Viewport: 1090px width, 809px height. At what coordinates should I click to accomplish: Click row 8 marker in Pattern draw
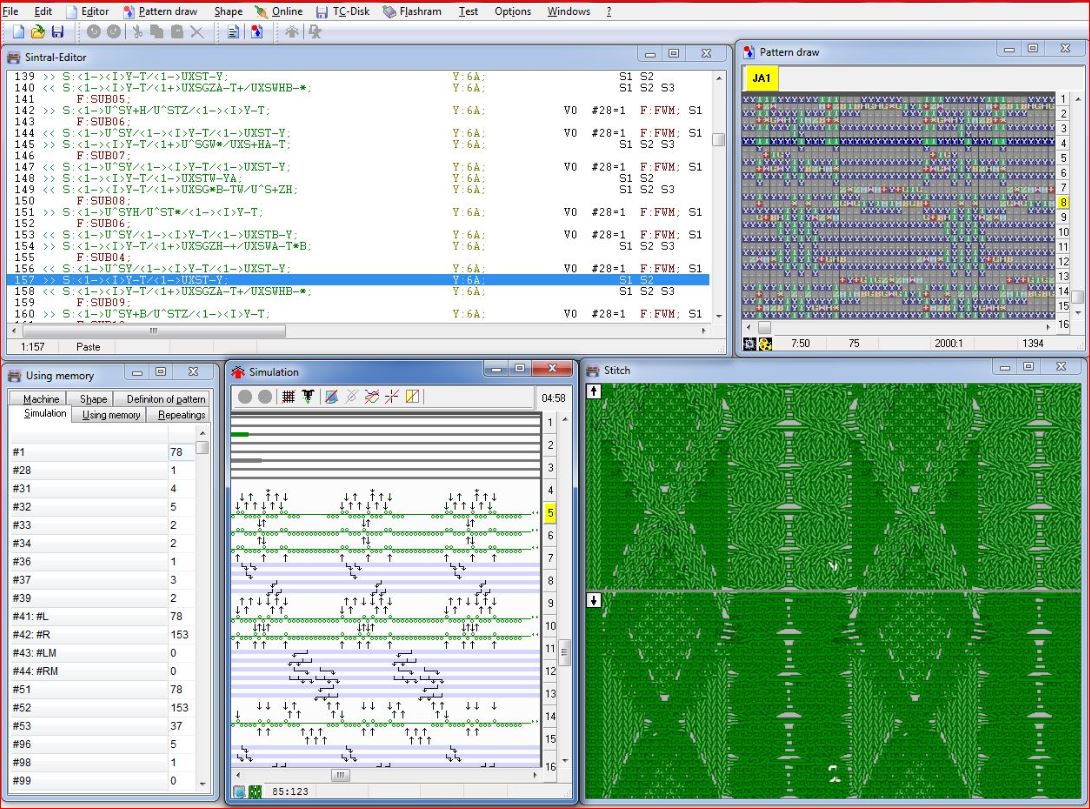coord(1064,202)
